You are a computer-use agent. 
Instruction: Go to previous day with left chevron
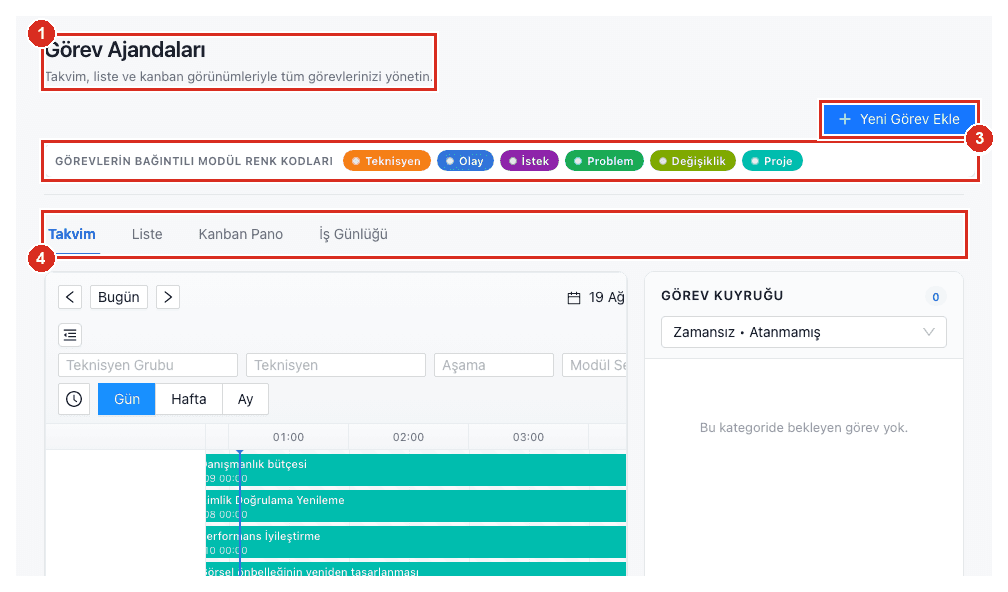(70, 297)
